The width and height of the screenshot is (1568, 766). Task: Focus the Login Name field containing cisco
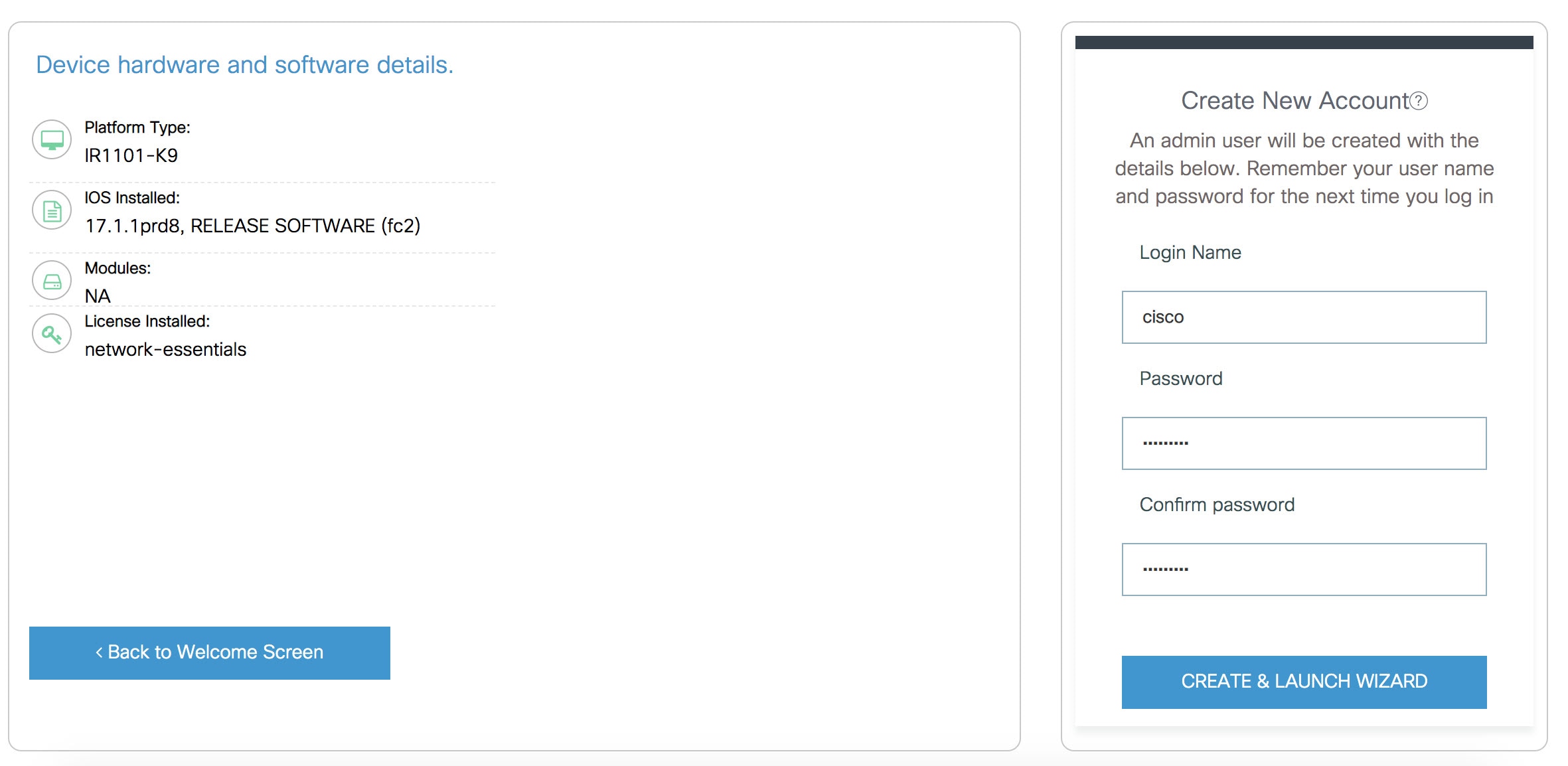[1304, 317]
